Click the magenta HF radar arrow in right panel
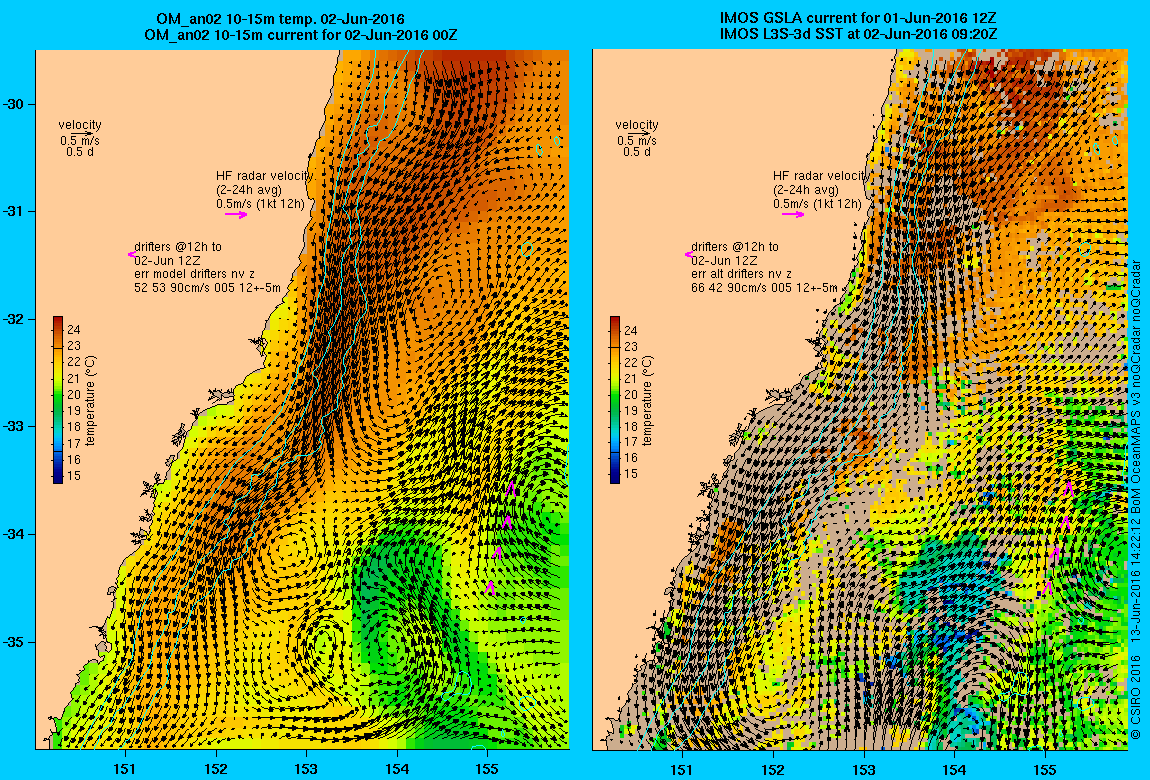This screenshot has width=1150, height=780. tap(793, 215)
